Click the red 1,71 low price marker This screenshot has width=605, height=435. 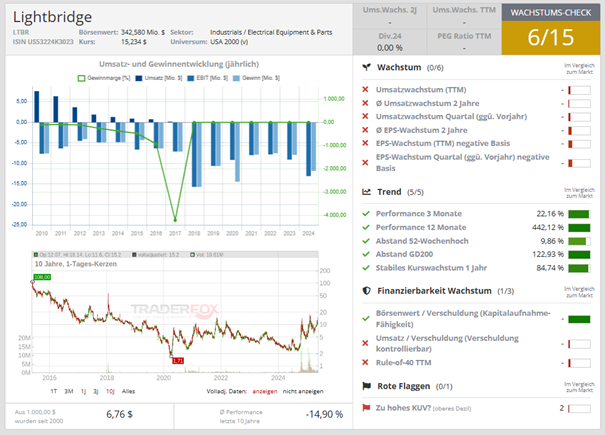[x=178, y=361]
